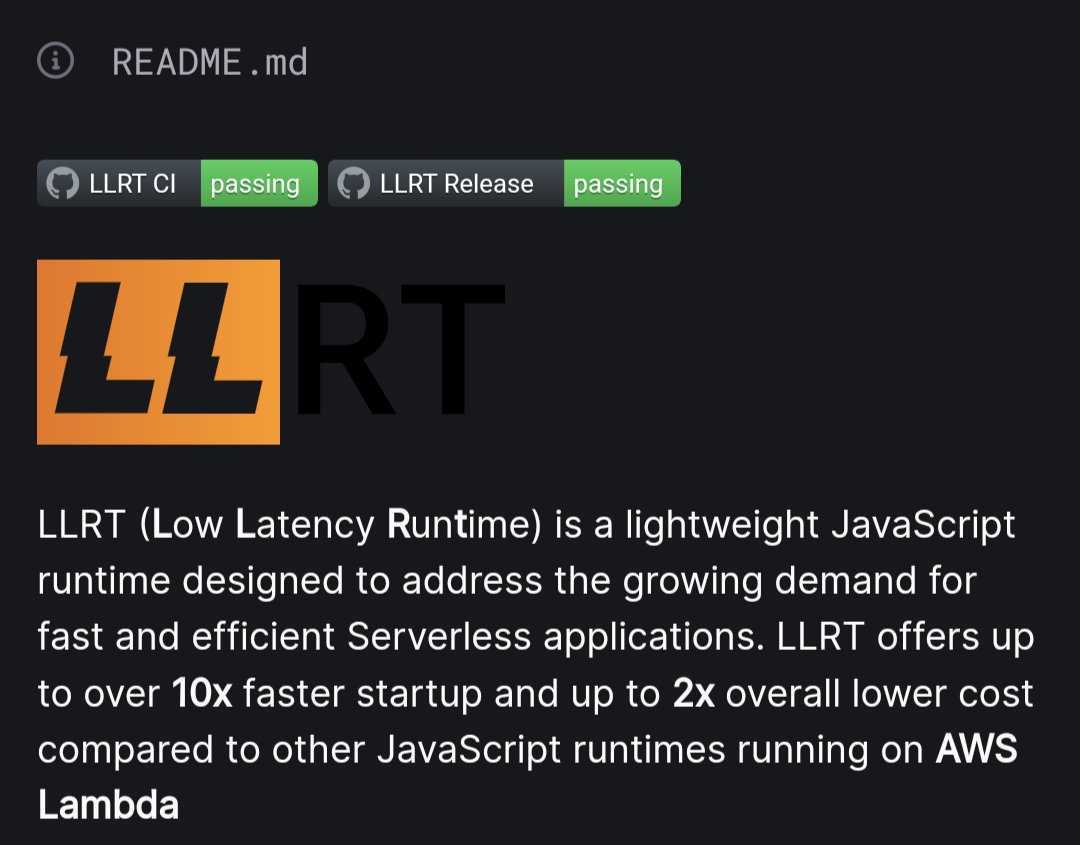Open the README.md file title
The image size is (1080, 845).
tap(209, 62)
